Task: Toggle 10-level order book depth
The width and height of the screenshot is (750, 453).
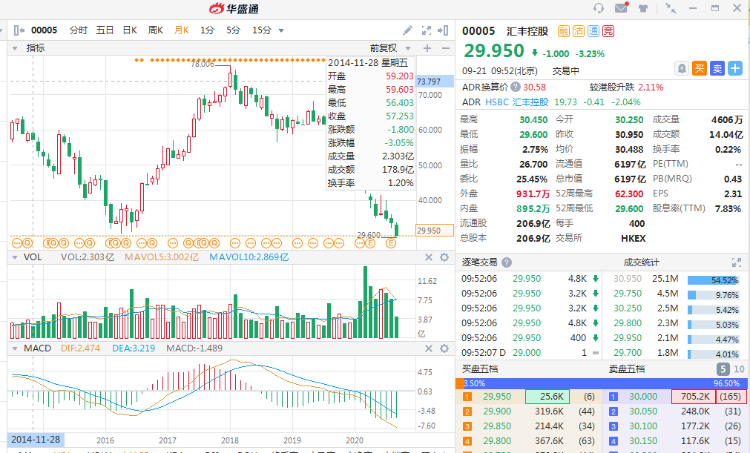Action: [739, 369]
